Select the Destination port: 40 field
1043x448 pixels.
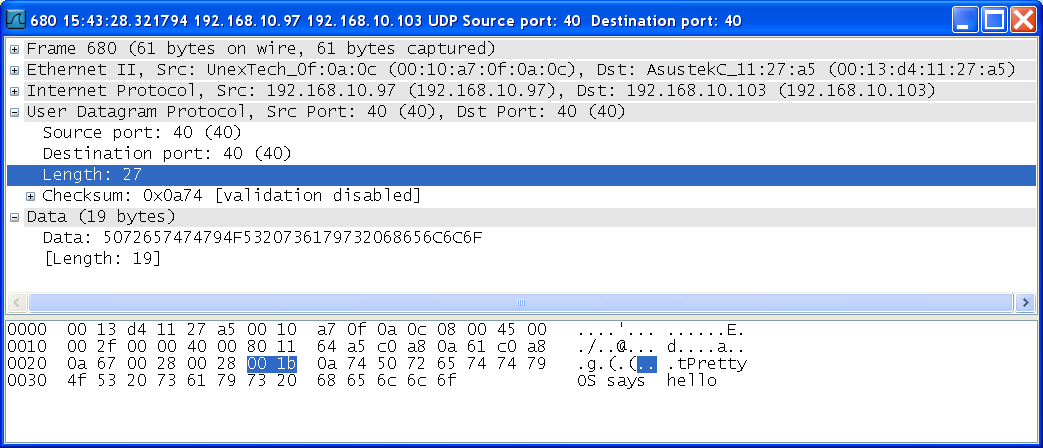167,154
